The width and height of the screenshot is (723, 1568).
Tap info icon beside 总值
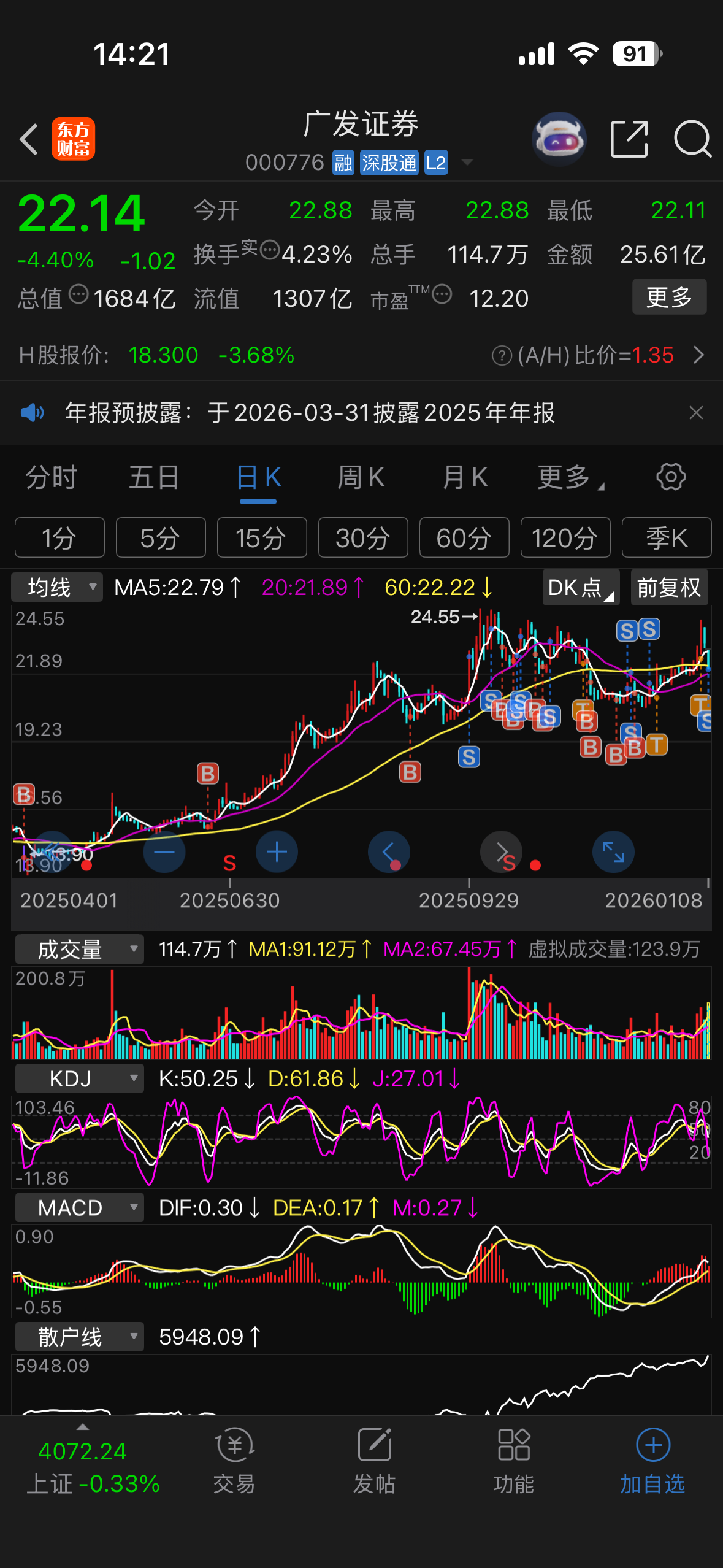pyautogui.click(x=78, y=294)
